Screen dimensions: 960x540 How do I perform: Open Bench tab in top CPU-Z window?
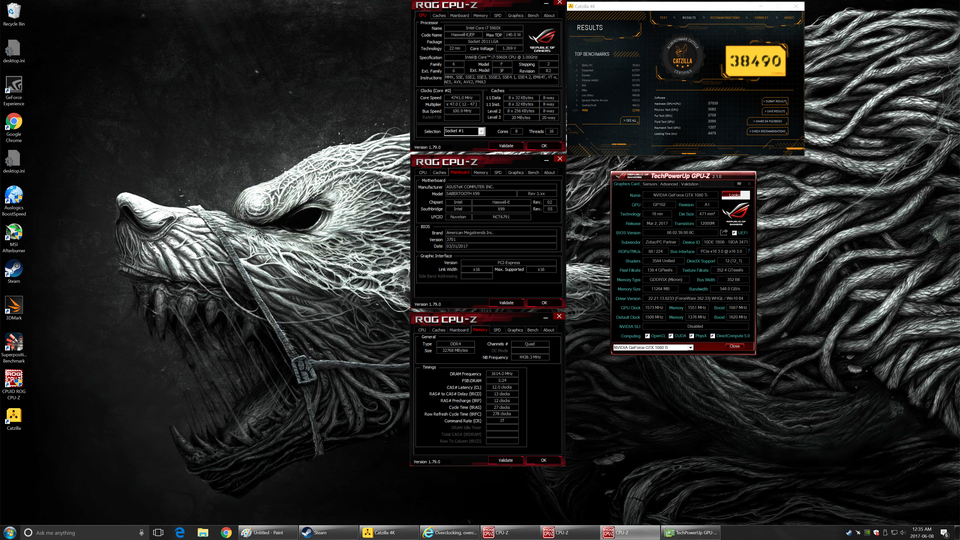point(533,15)
